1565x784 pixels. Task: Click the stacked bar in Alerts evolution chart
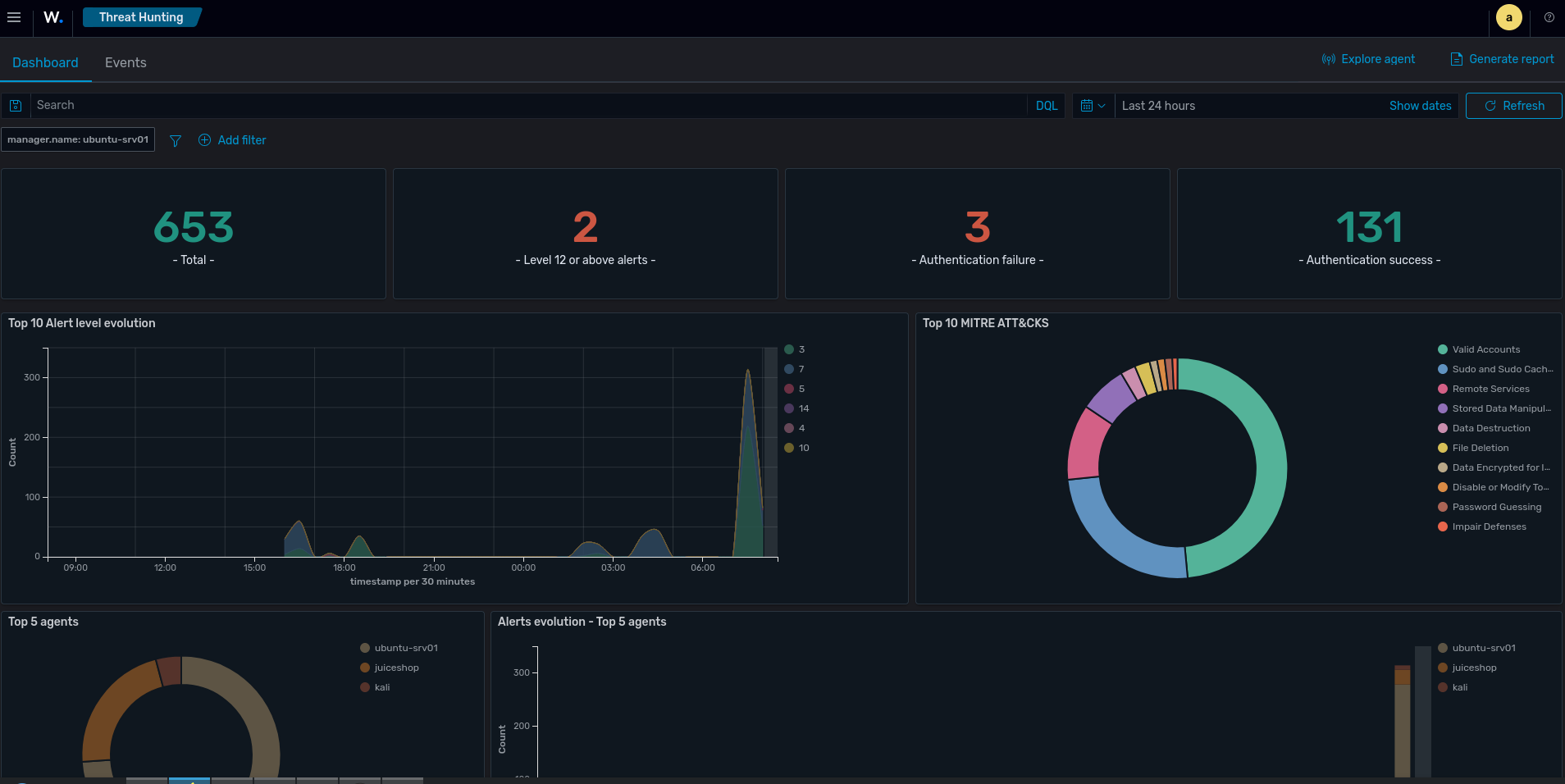point(1402,722)
